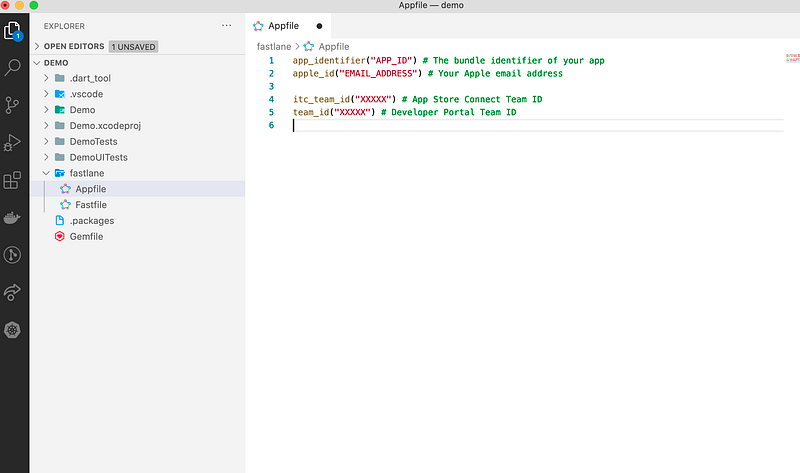Open the Kubernetes helm wheel icon
The image size is (800, 473).
point(12,330)
